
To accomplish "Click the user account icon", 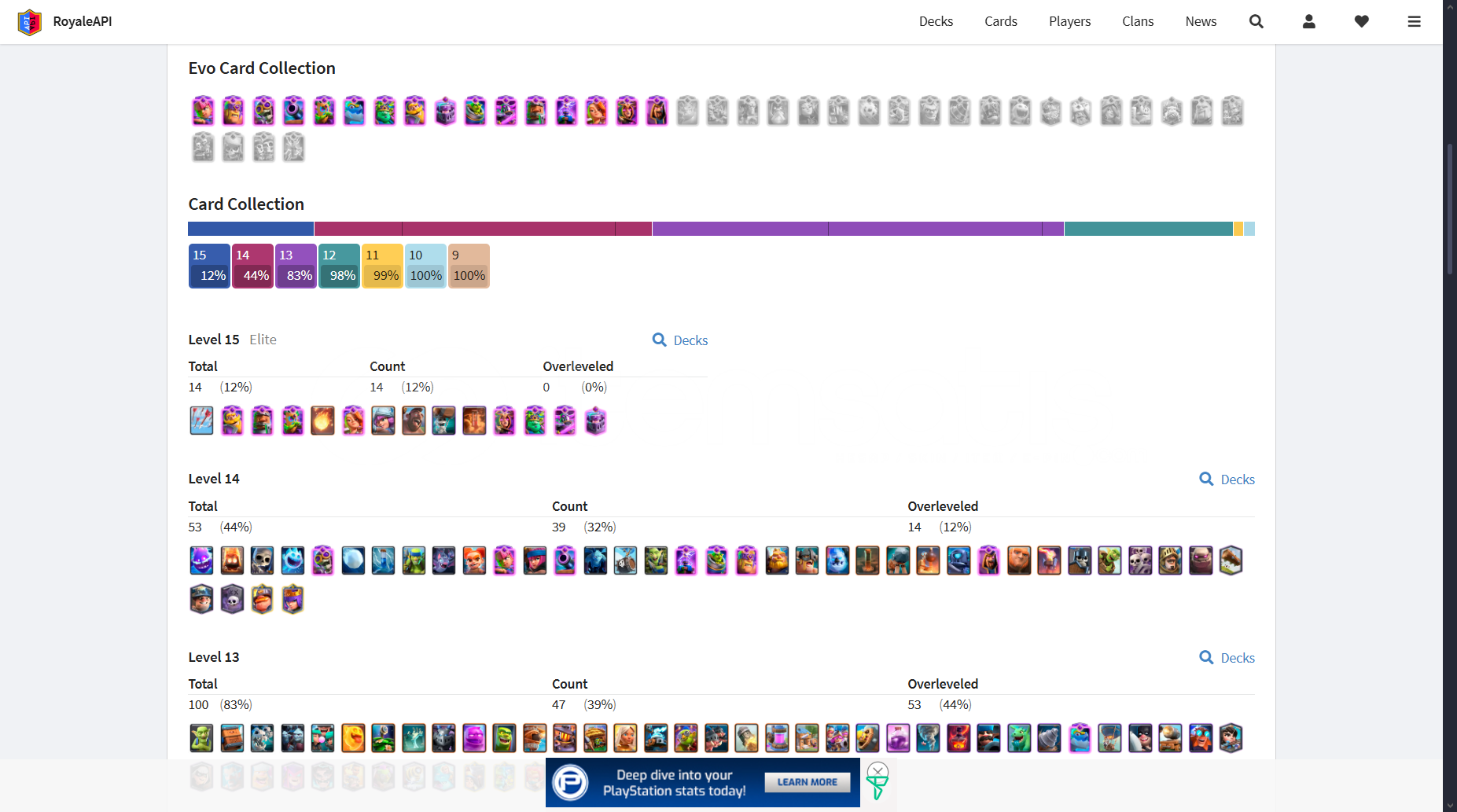I will tap(1309, 21).
